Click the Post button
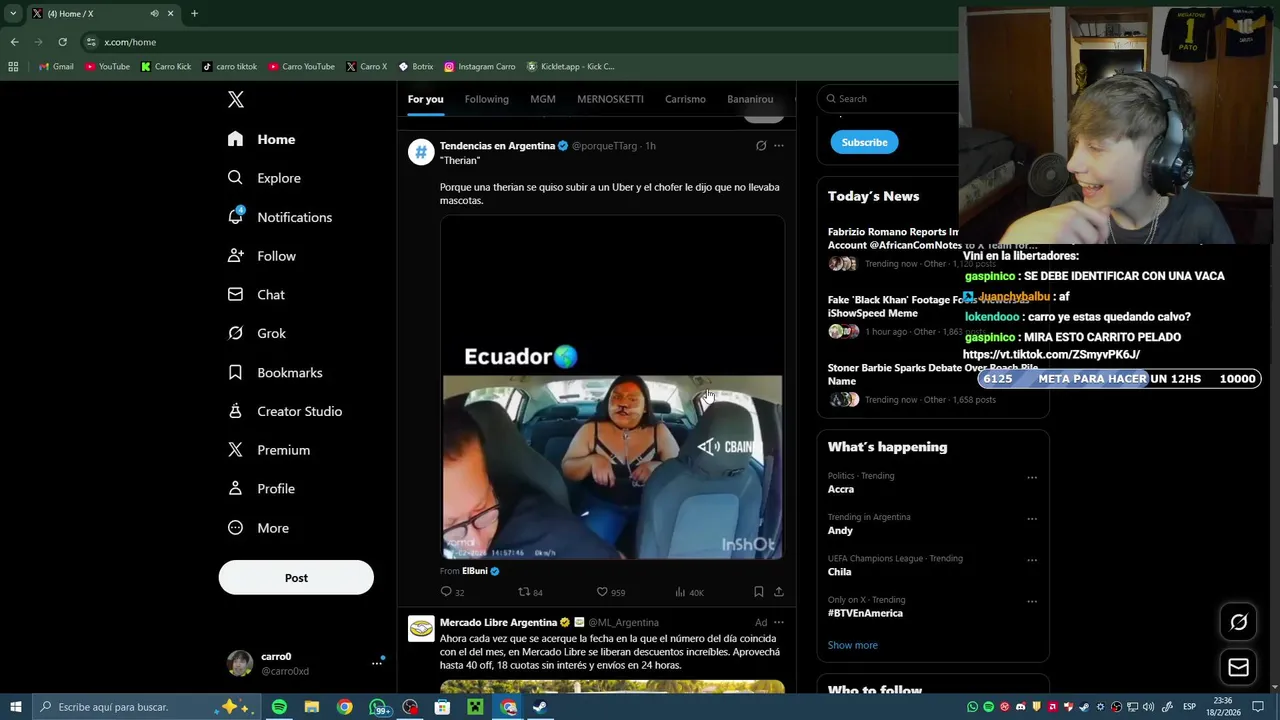1280x720 pixels. pyautogui.click(x=296, y=578)
